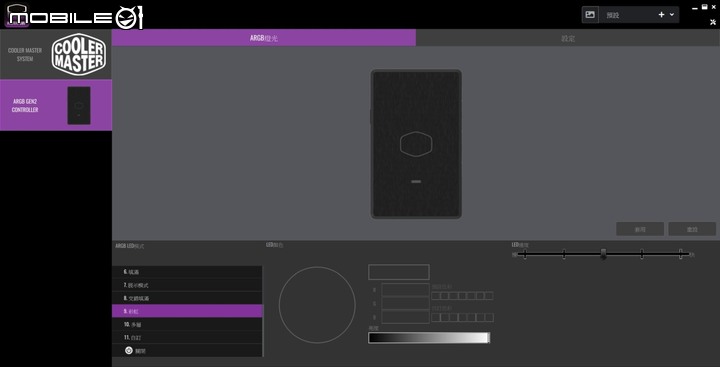This screenshot has height=367, width=720.
Task: Turn off LEDs with power icon 關閉
Action: (187, 350)
